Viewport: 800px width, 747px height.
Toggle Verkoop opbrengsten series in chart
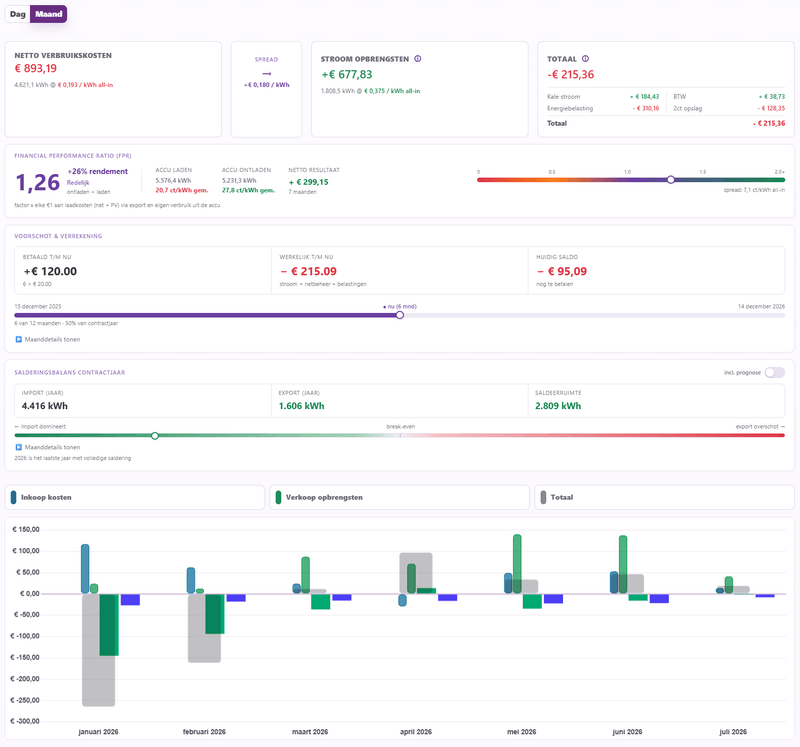(399, 497)
